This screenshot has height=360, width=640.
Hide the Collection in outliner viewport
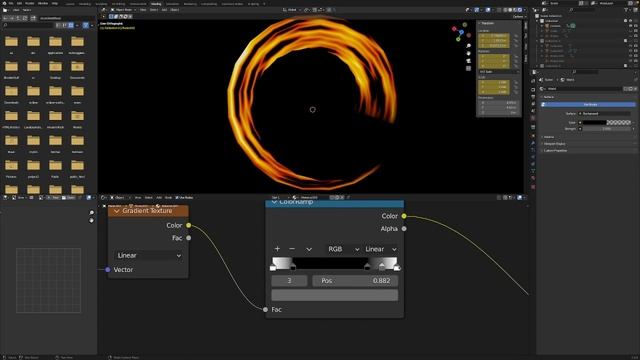630,21
